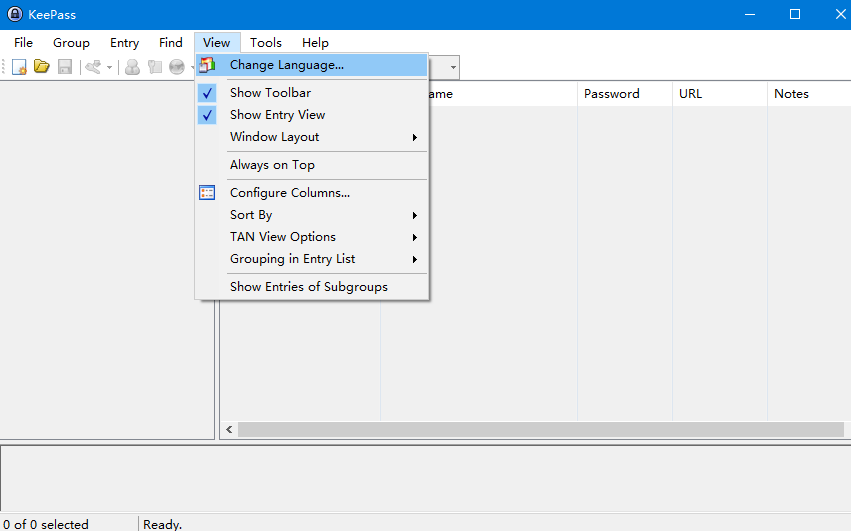This screenshot has width=851, height=531.
Task: Toggle Always on Top
Action: pos(312,165)
